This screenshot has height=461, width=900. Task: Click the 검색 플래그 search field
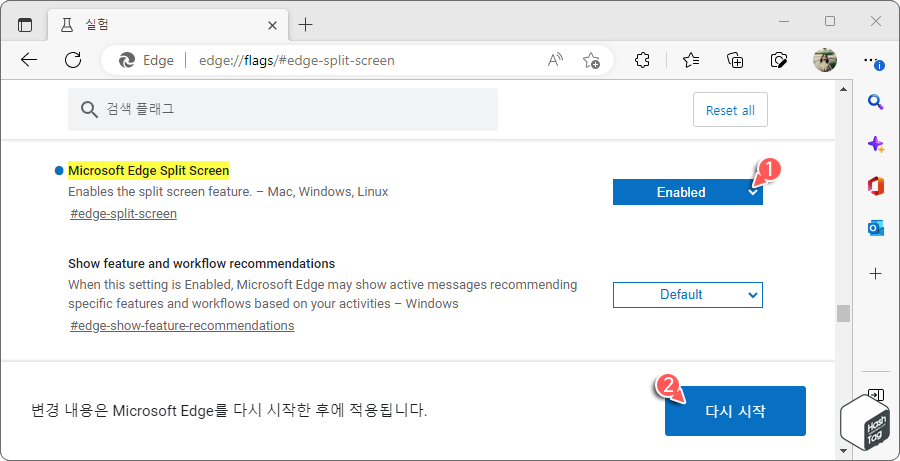point(283,109)
